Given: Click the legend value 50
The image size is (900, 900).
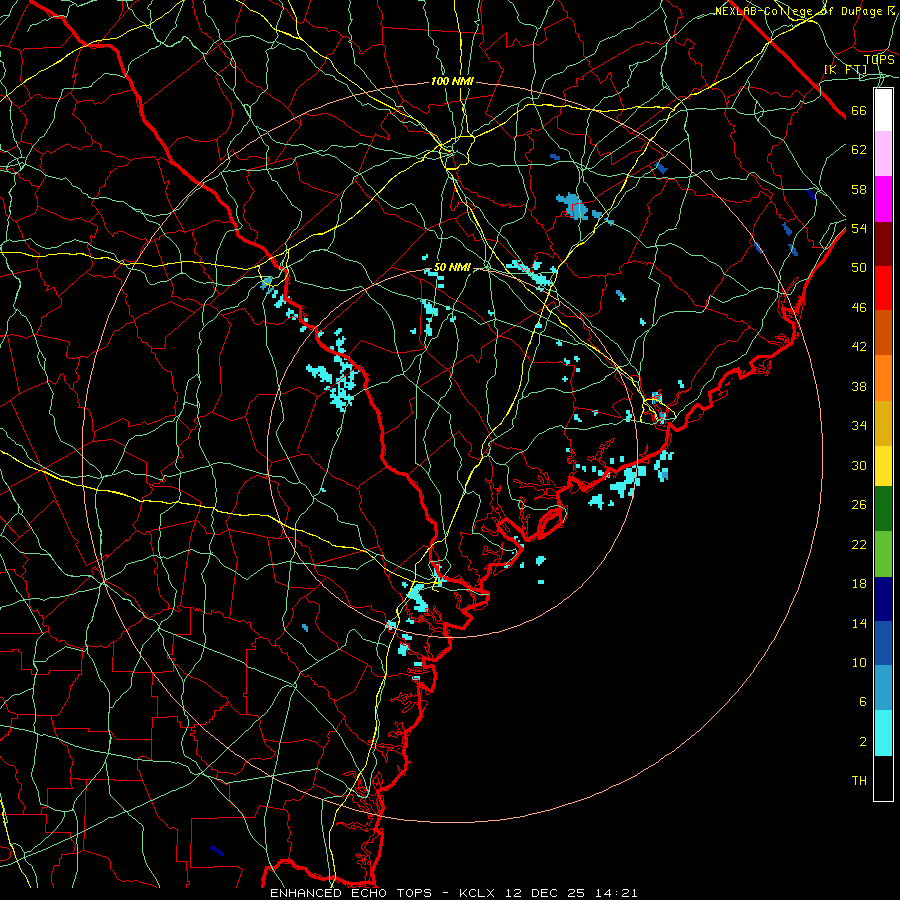Looking at the screenshot, I should 859,268.
